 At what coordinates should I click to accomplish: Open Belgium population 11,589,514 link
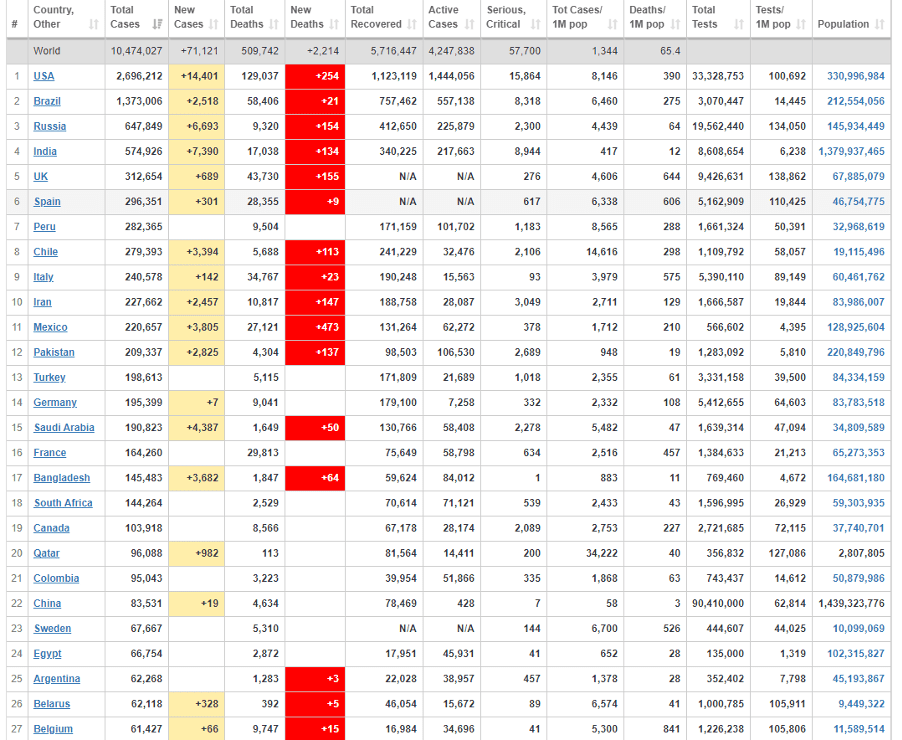[858, 729]
